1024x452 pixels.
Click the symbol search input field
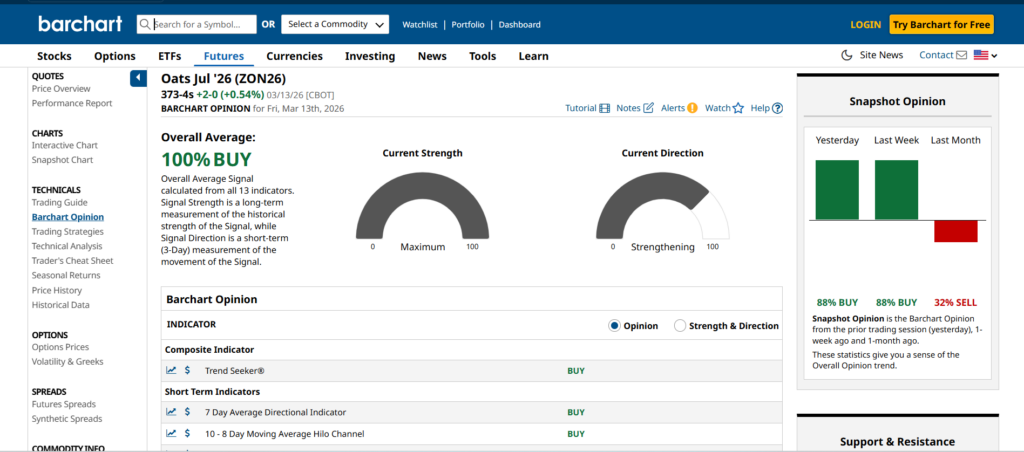[x=204, y=24]
